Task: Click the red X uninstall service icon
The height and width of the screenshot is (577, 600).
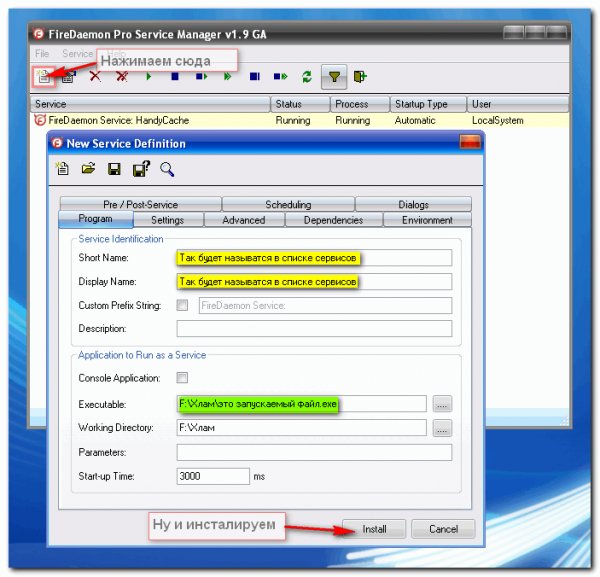Action: coord(95,76)
